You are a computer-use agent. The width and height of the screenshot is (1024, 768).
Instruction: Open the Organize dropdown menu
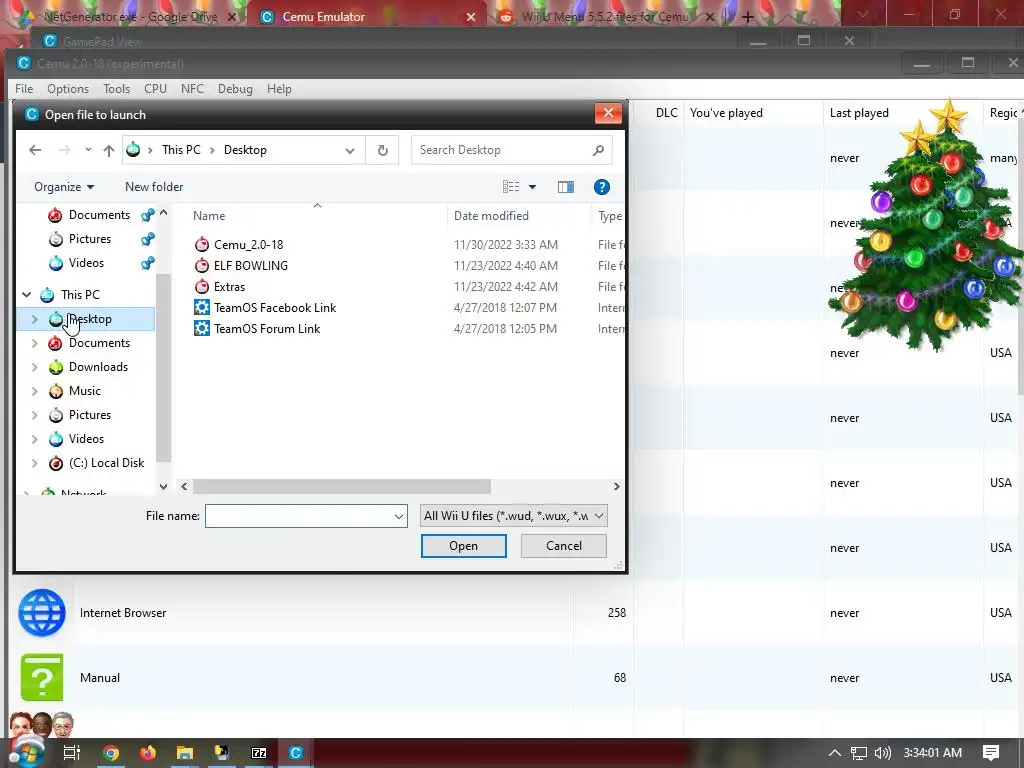pyautogui.click(x=64, y=187)
